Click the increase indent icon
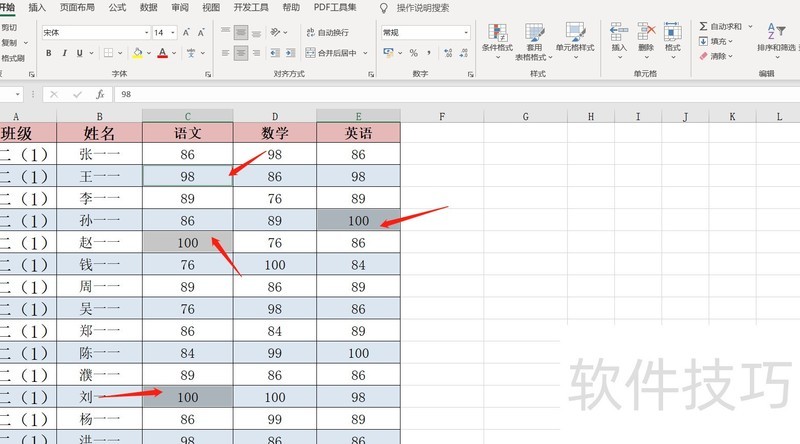This screenshot has height=444, width=800. [290, 53]
